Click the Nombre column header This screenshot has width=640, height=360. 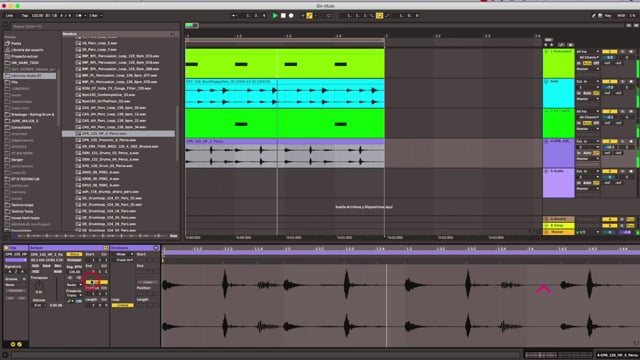click(x=118, y=34)
